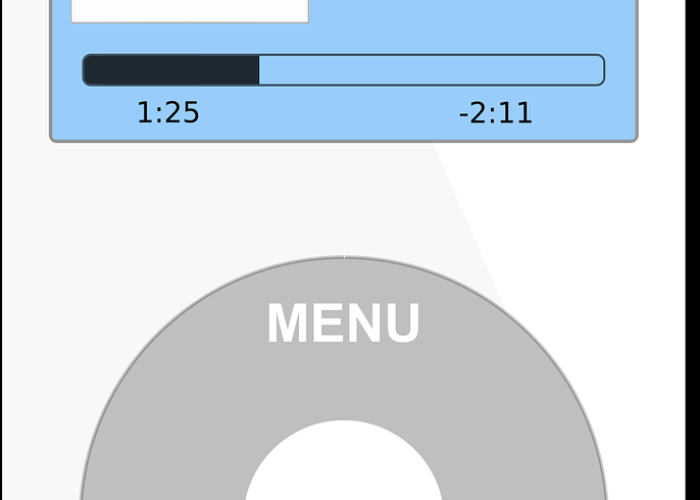Click the blue screen between the two times

pos(329,112)
